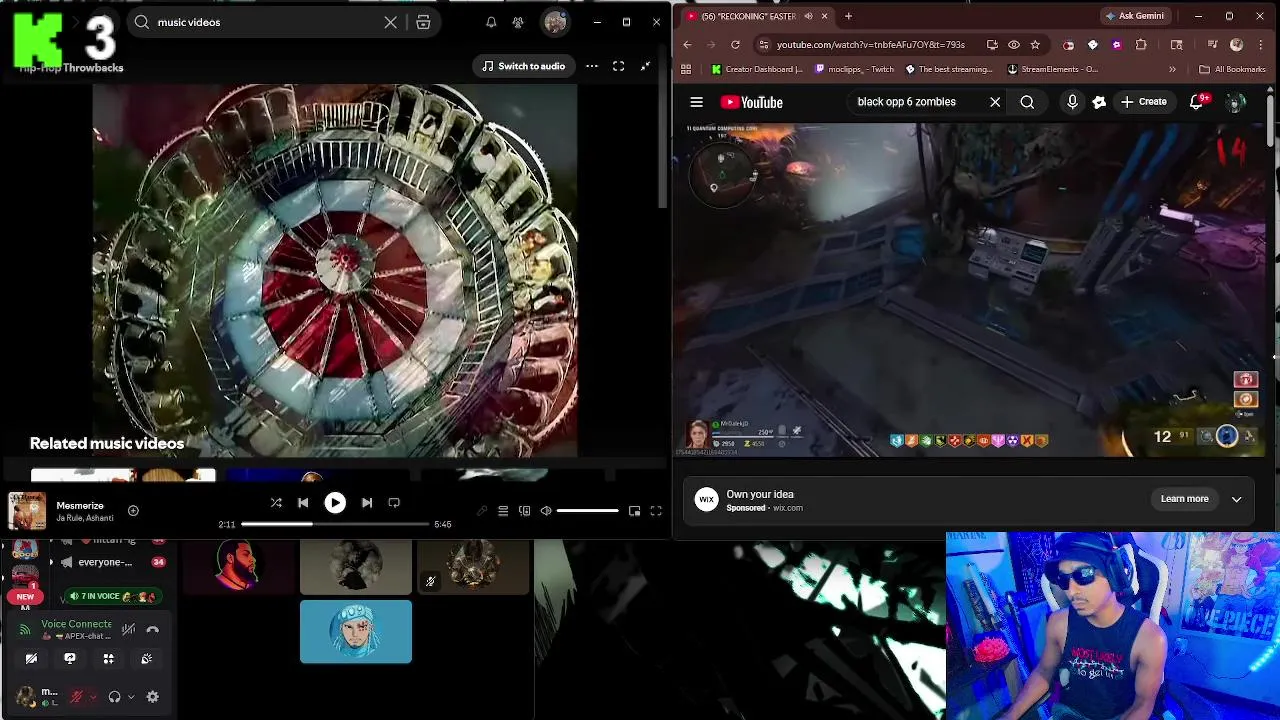
Task: Toggle Spotify shuffle
Action: pyautogui.click(x=276, y=503)
